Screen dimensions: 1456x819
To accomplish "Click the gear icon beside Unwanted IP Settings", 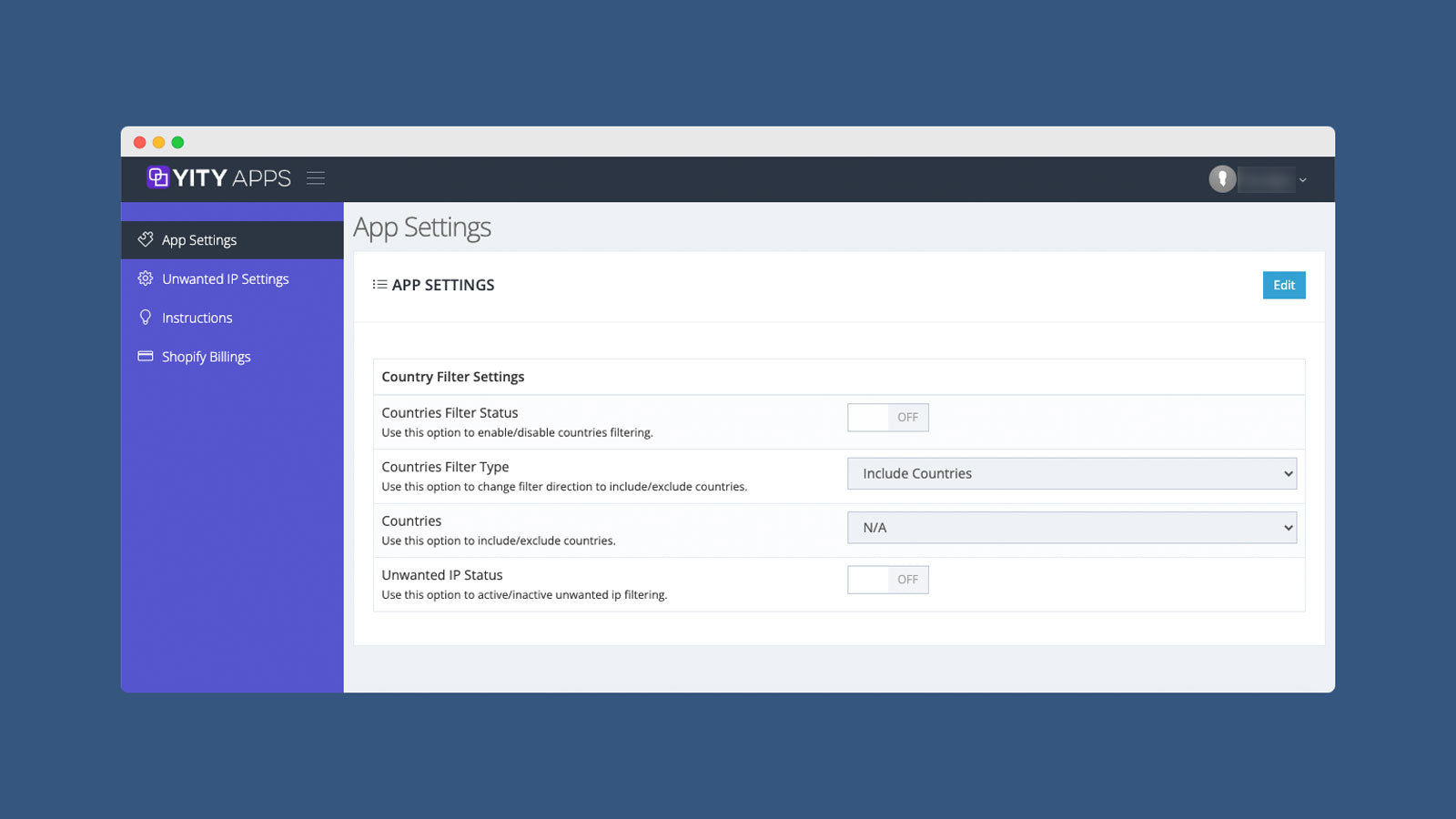I will [x=146, y=278].
